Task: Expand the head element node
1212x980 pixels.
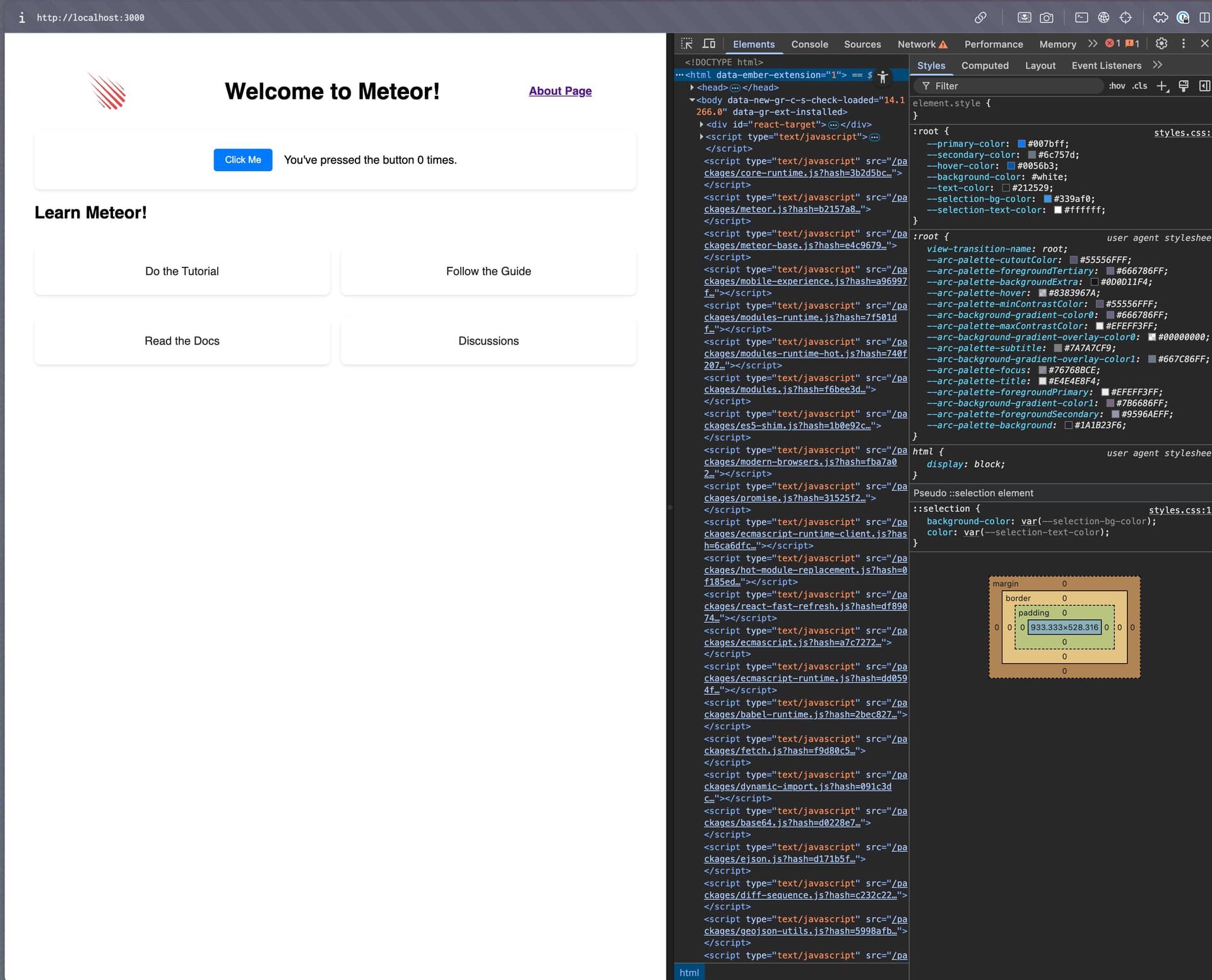Action: coord(692,88)
